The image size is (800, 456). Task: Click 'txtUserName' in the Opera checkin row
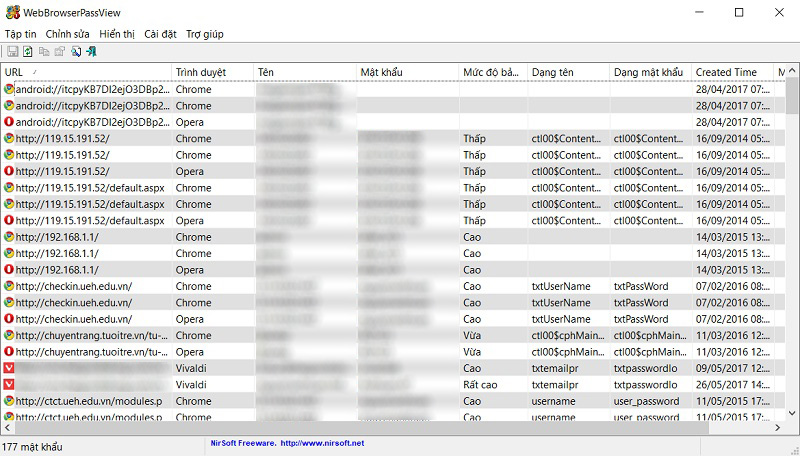561,319
